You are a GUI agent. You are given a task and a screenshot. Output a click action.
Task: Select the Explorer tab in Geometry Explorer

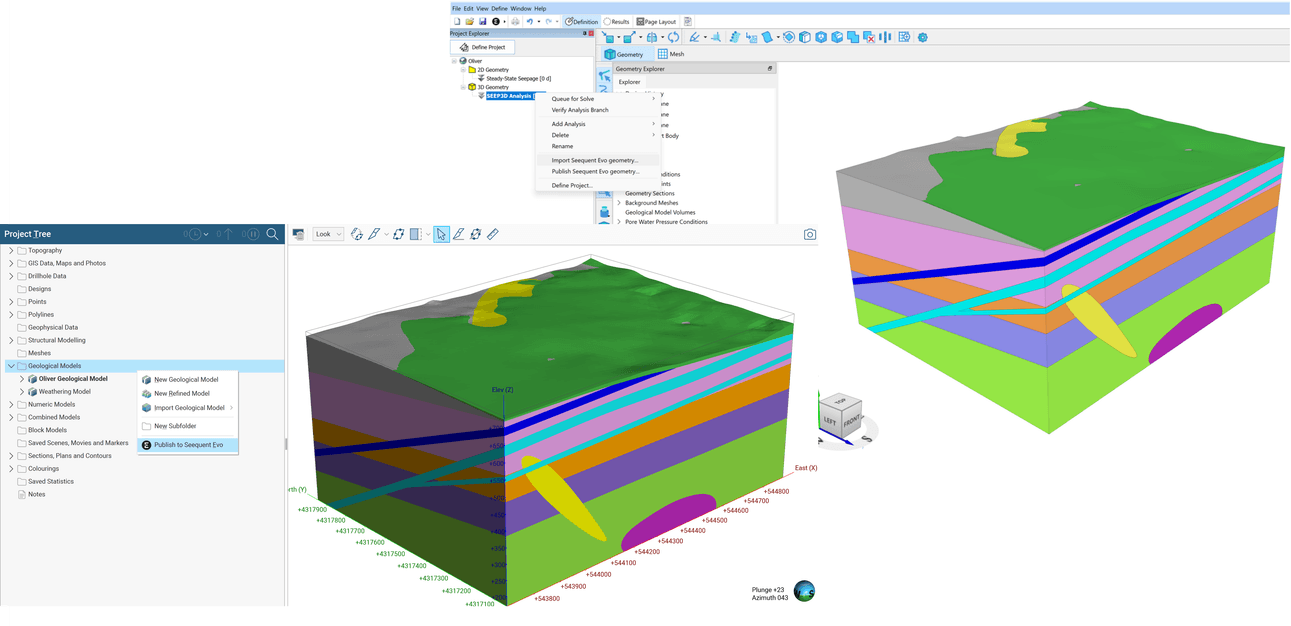click(629, 82)
